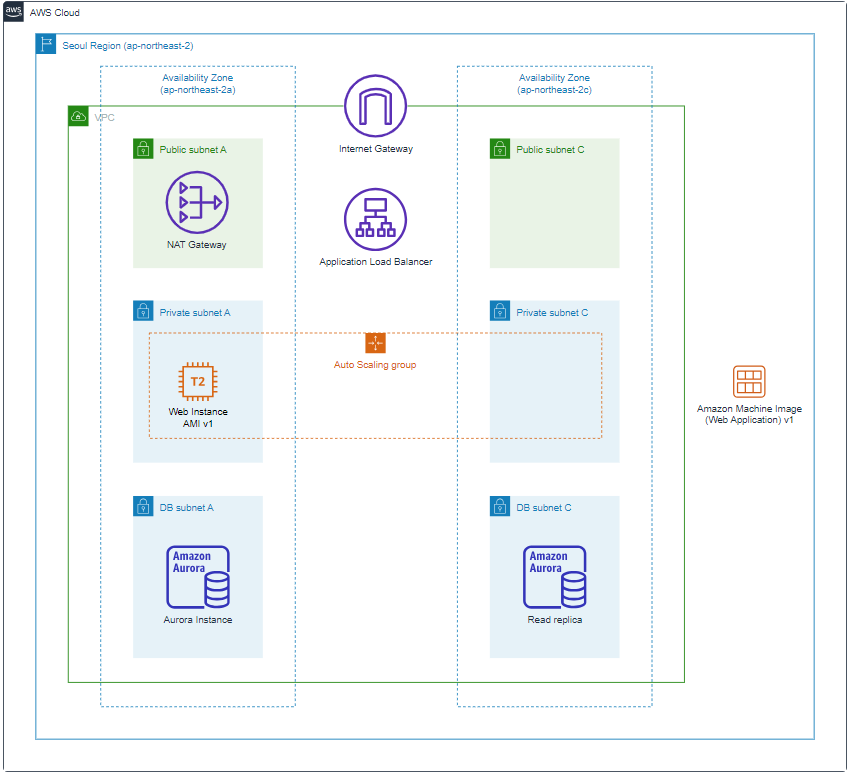Select the T2 Web Instance icon
Image resolution: width=848 pixels, height=776 pixels.
click(198, 381)
